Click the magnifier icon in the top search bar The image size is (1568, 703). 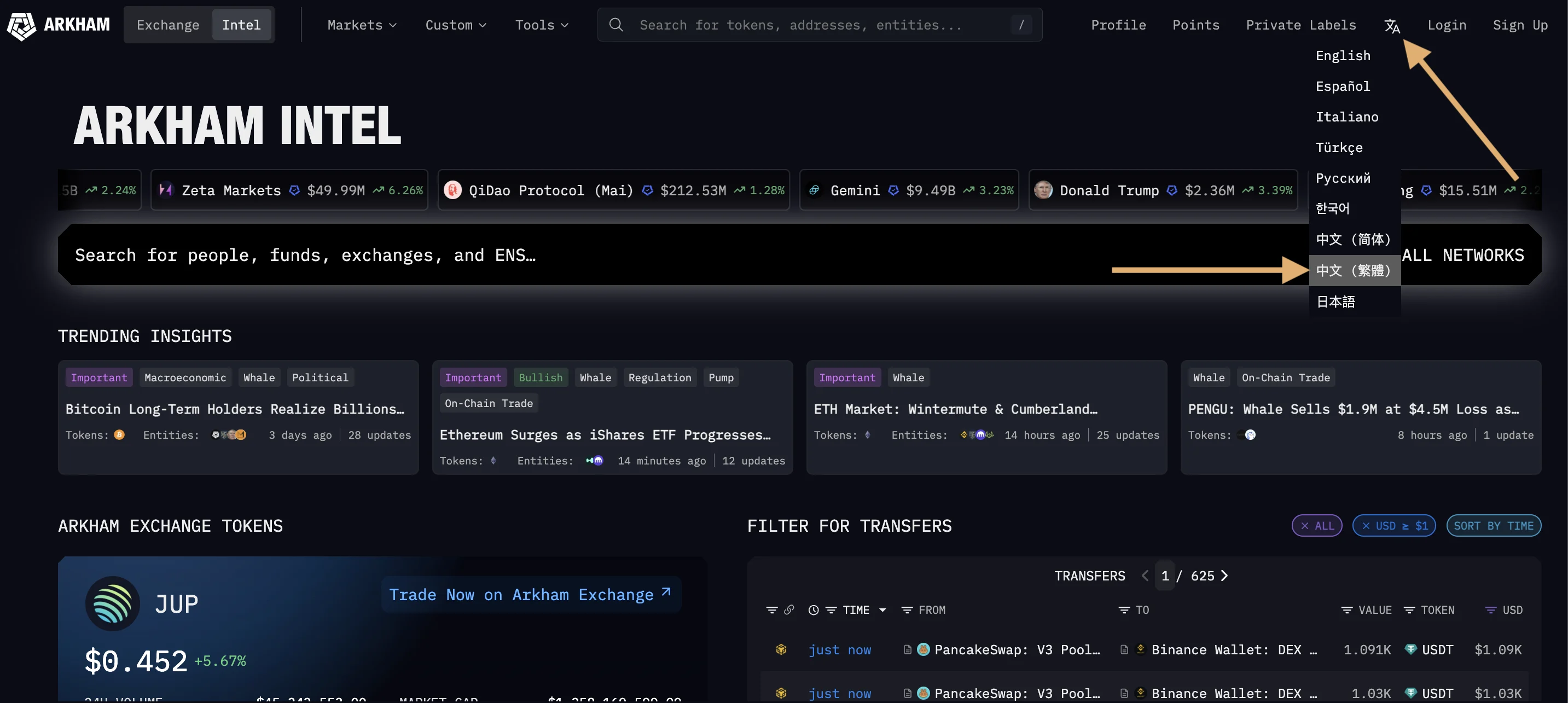pos(616,25)
